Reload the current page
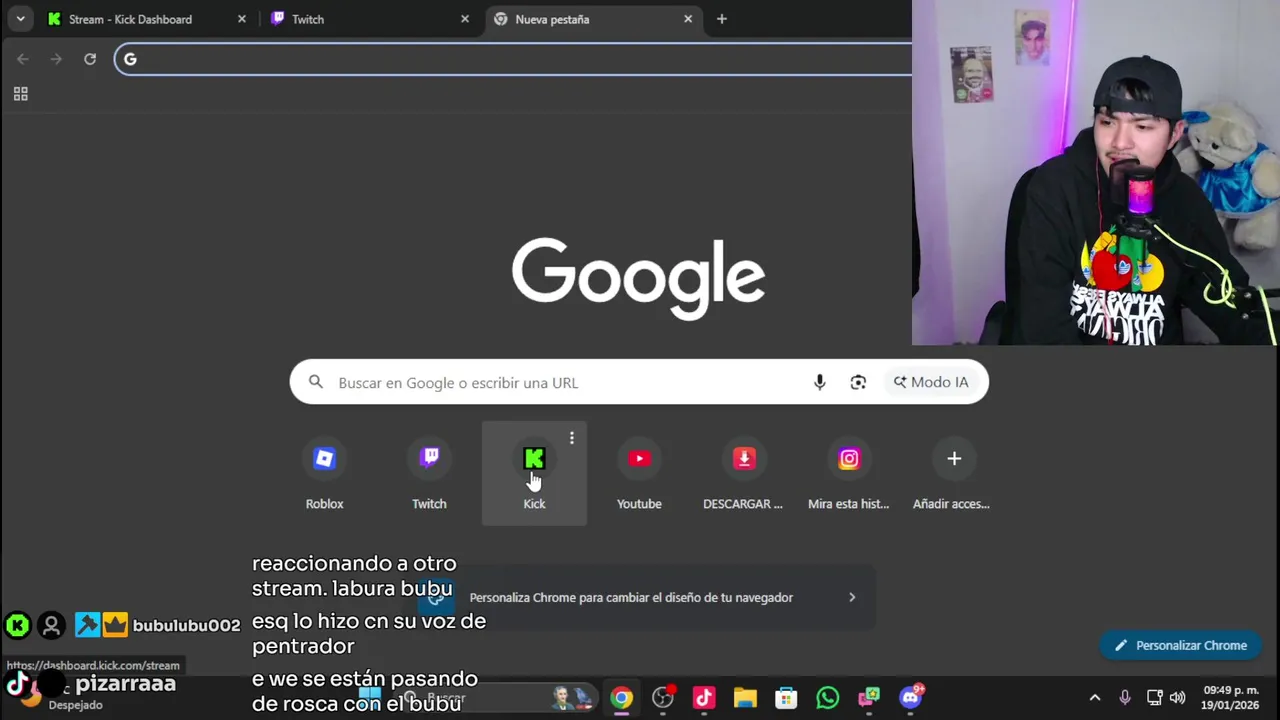This screenshot has width=1280, height=720. tap(90, 59)
